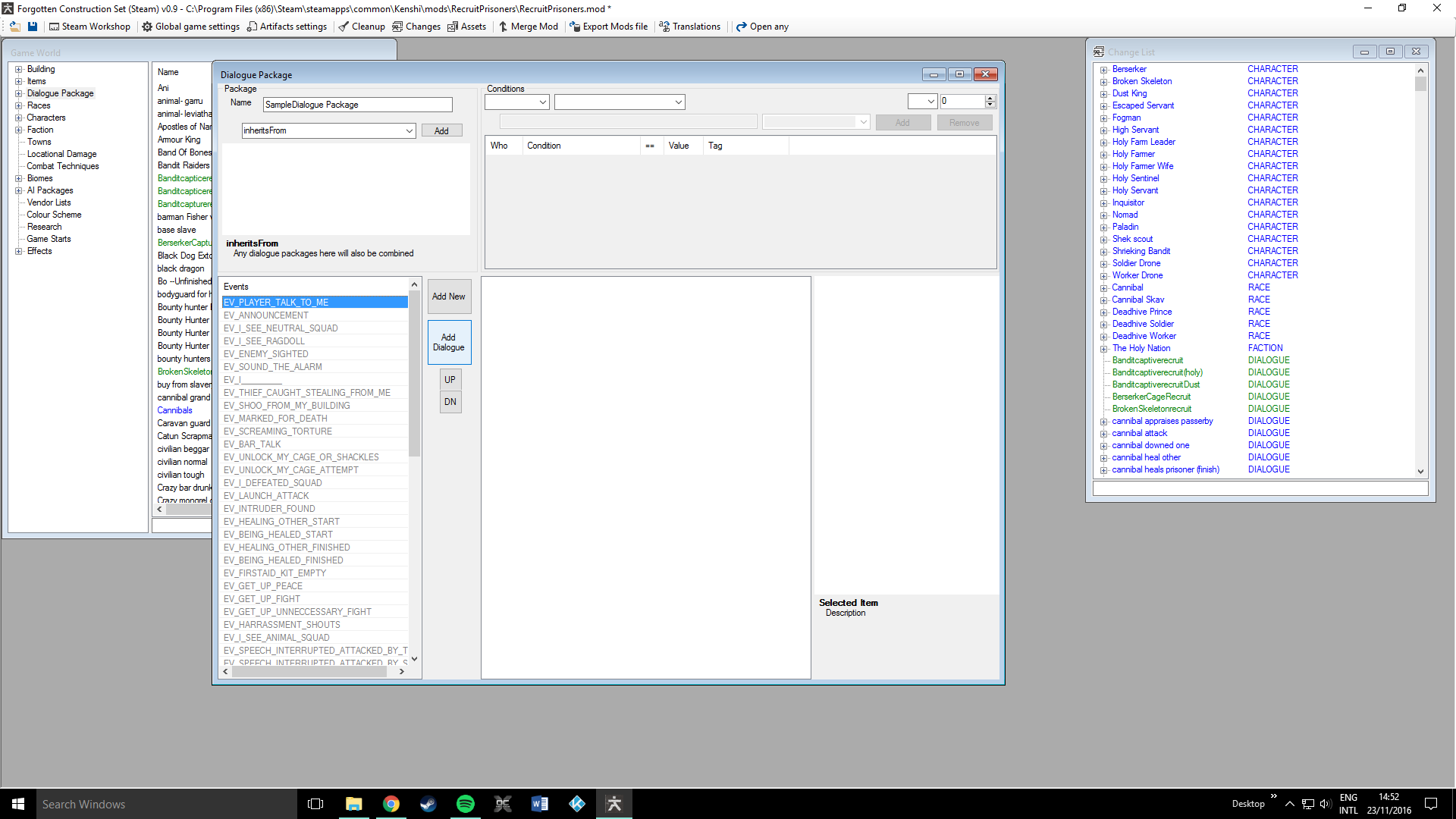
Task: Click the save disk toolbar icon
Action: (x=33, y=27)
